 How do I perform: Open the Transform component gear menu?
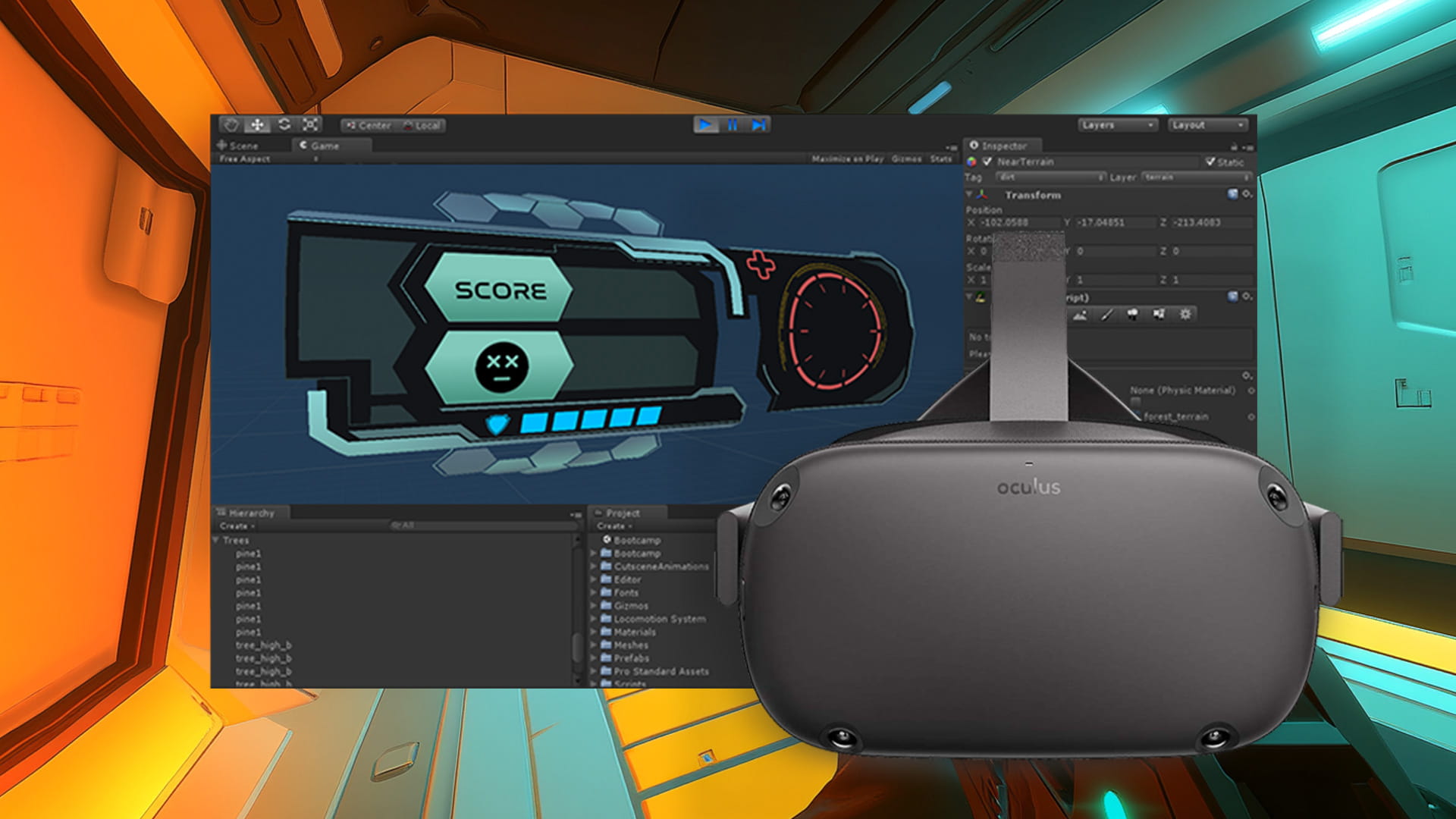pyautogui.click(x=1247, y=195)
